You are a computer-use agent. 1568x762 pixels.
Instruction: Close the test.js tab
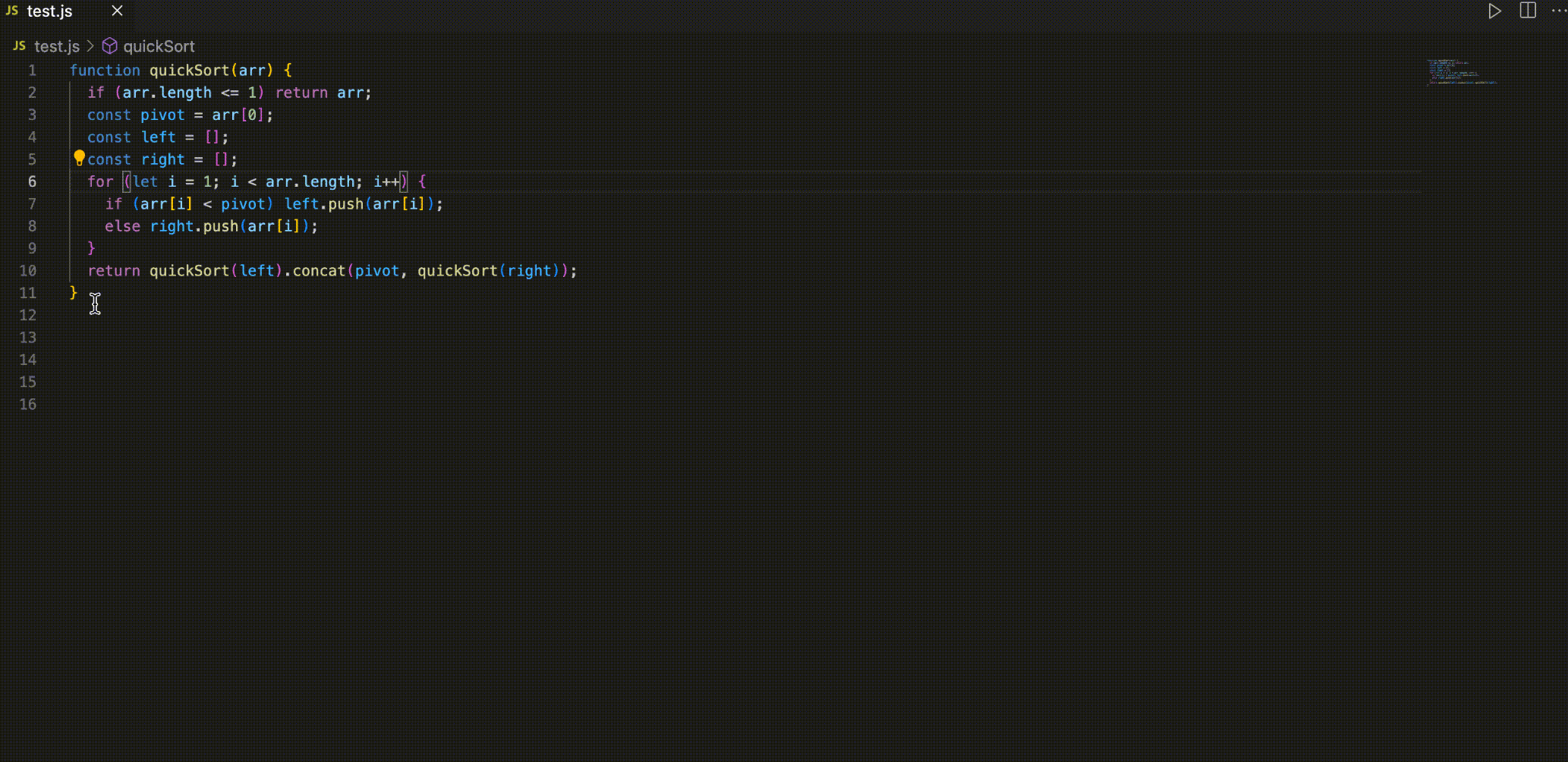click(117, 11)
